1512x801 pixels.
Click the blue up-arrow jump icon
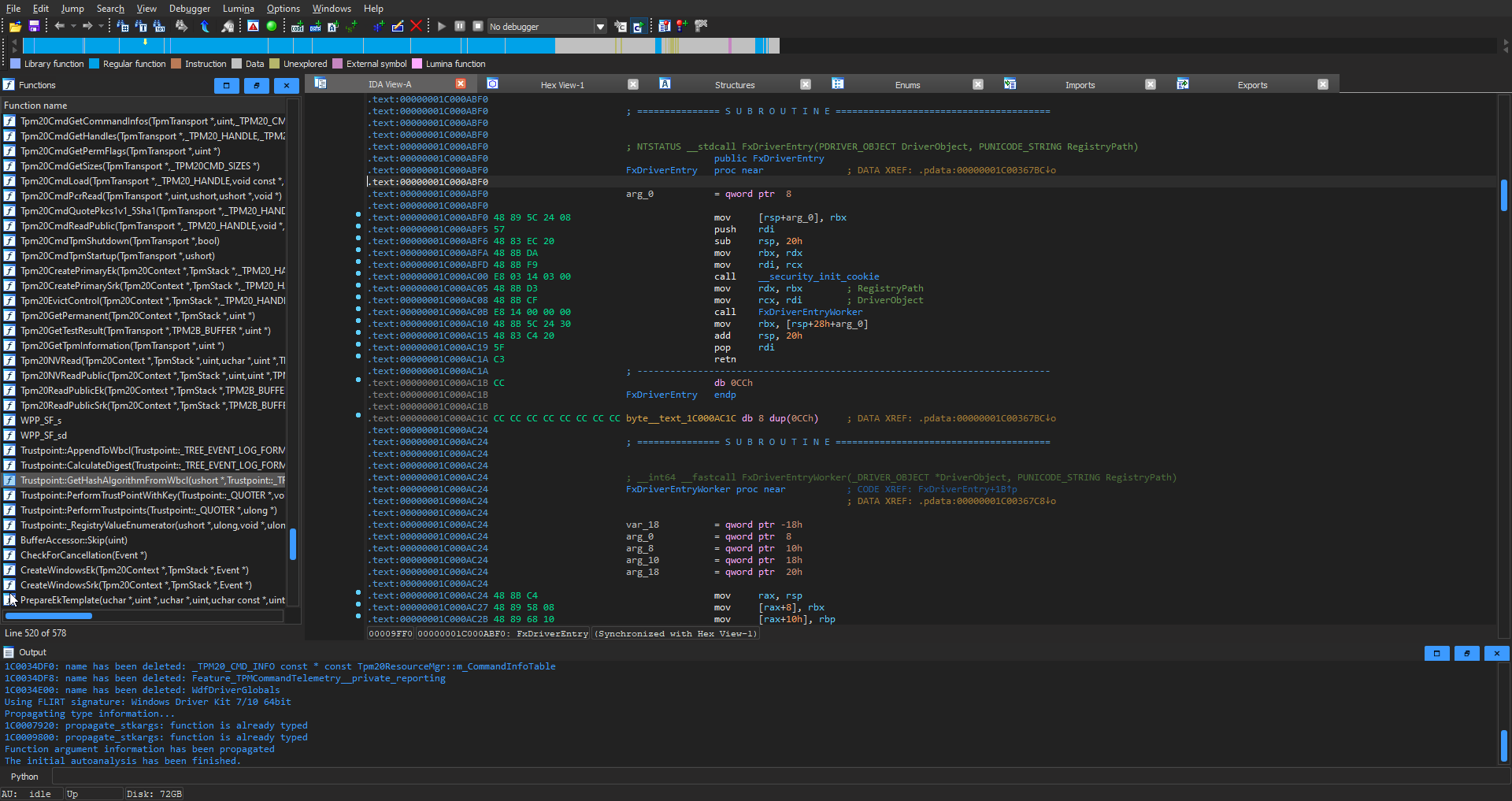[205, 26]
